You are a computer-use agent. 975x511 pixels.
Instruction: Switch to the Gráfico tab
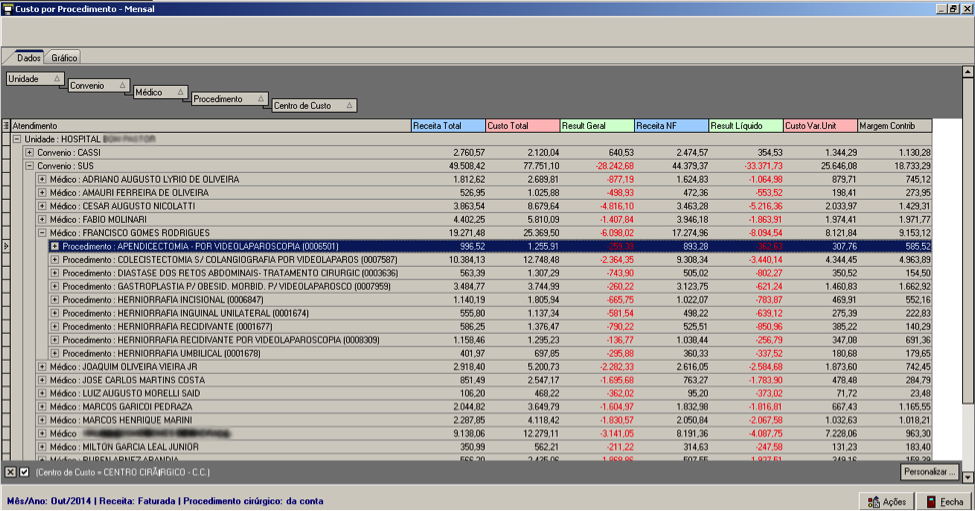[x=64, y=58]
